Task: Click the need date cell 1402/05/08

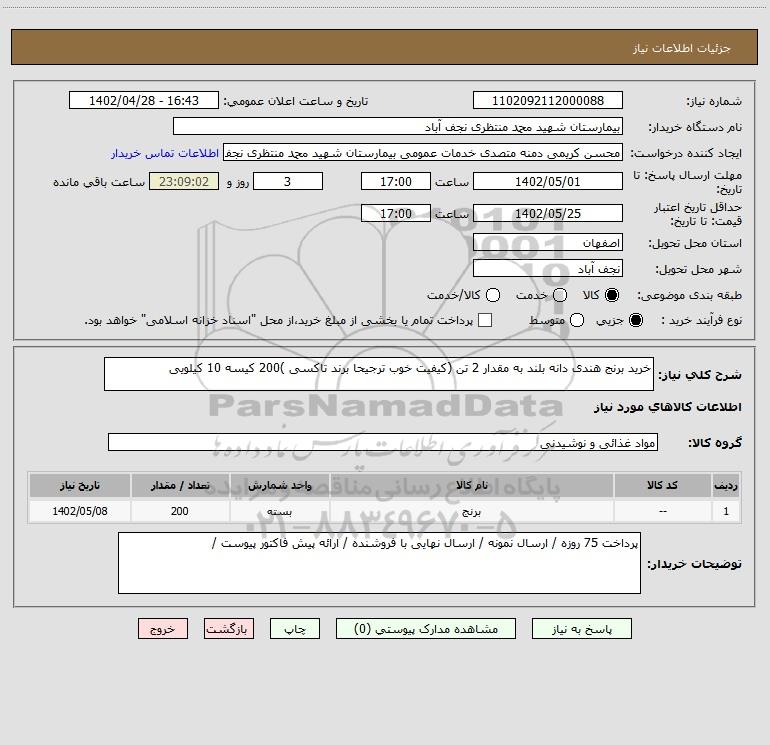Action: tap(80, 511)
